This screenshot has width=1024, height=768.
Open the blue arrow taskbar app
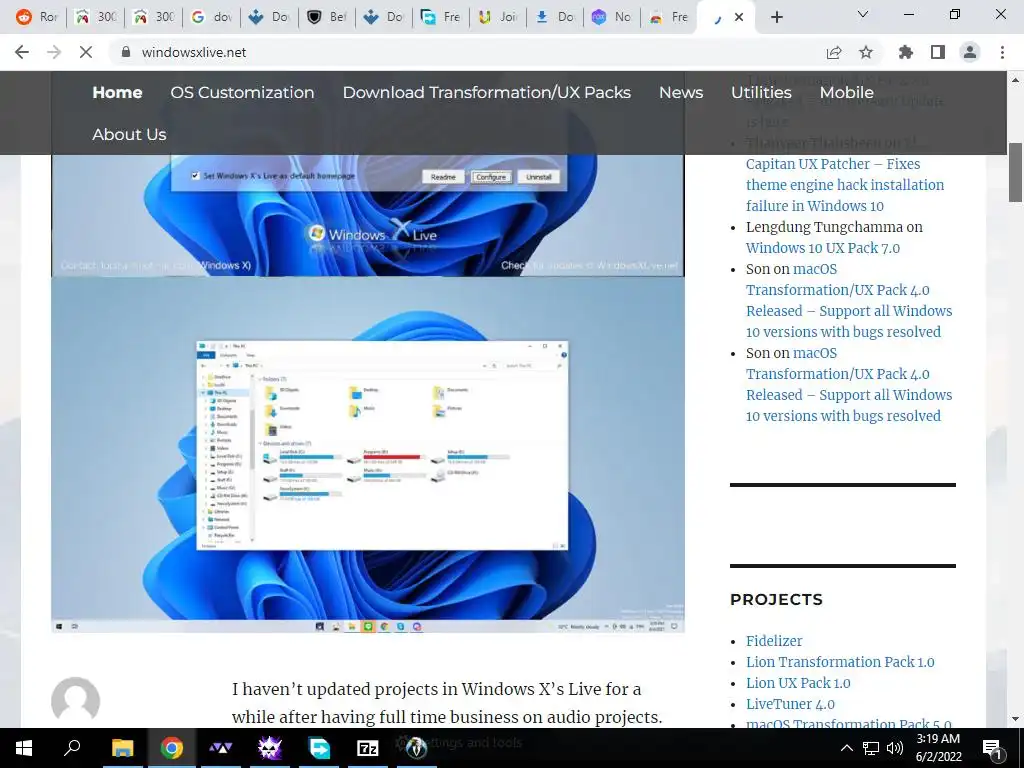tap(319, 748)
